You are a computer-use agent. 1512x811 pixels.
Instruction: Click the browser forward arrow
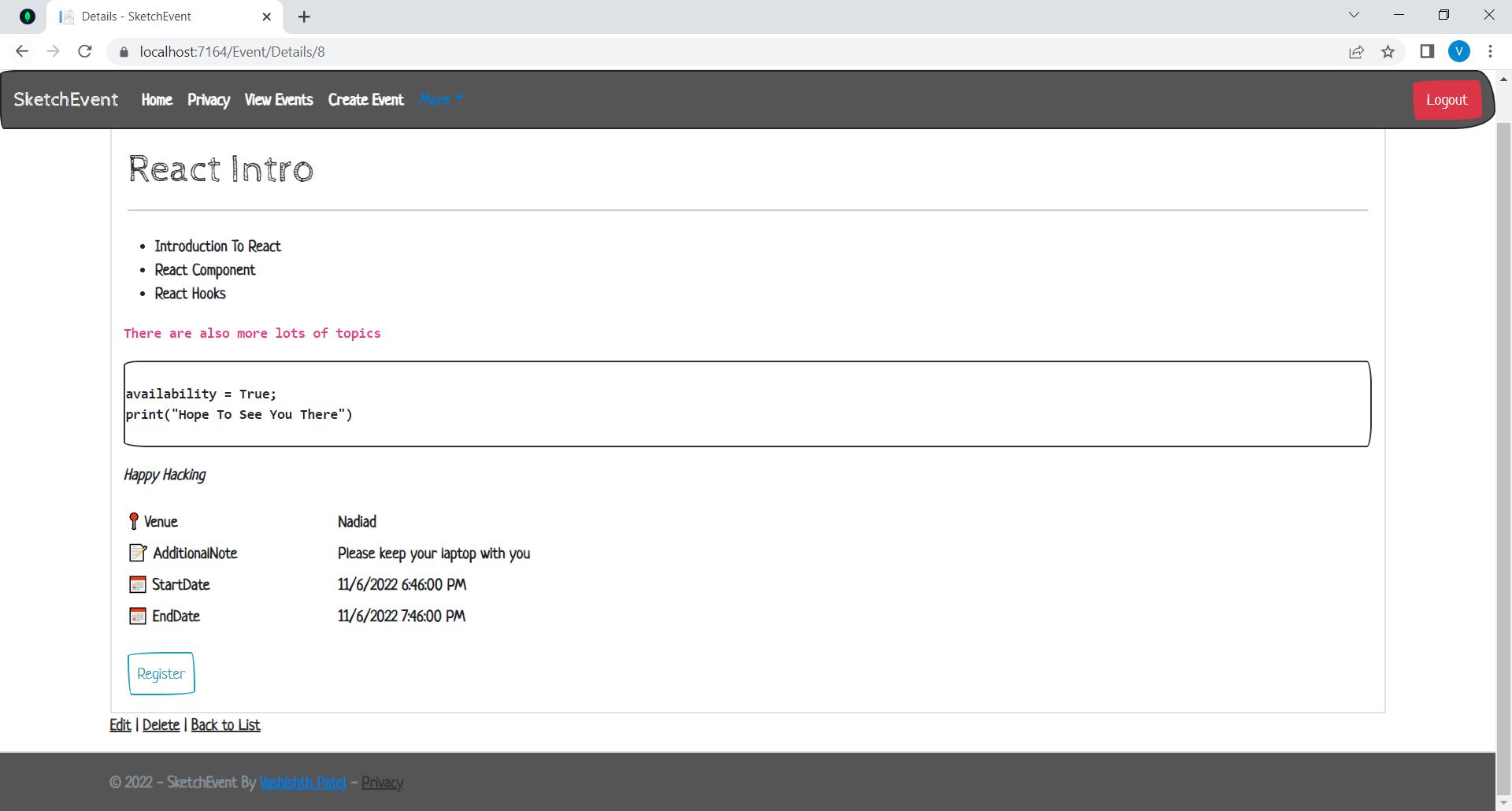(x=54, y=52)
